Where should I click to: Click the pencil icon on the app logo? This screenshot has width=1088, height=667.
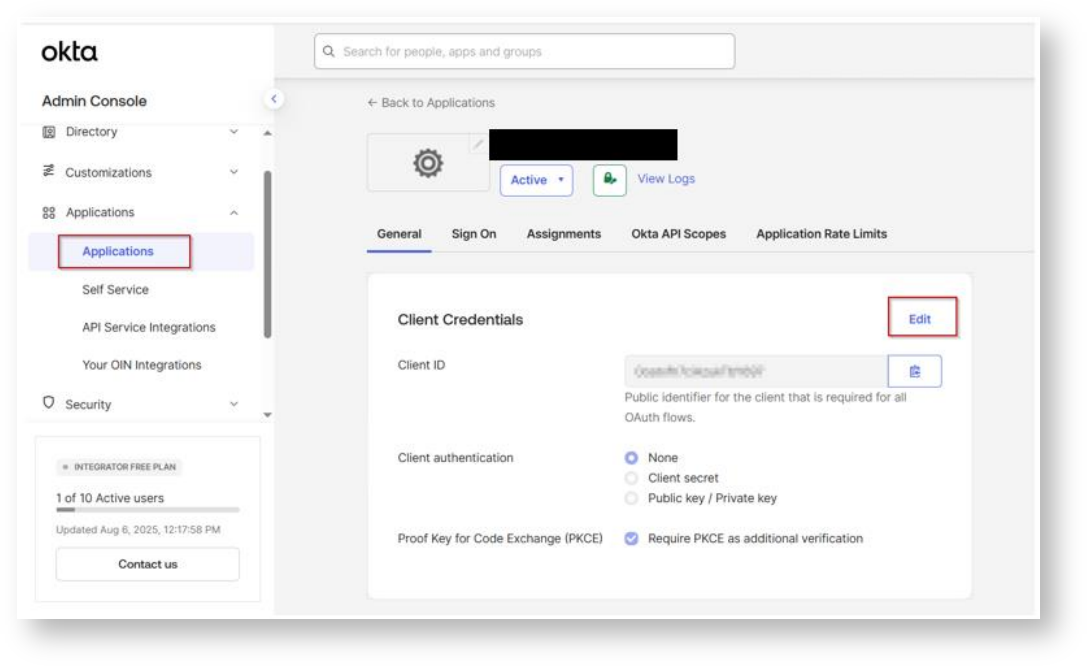[x=478, y=144]
